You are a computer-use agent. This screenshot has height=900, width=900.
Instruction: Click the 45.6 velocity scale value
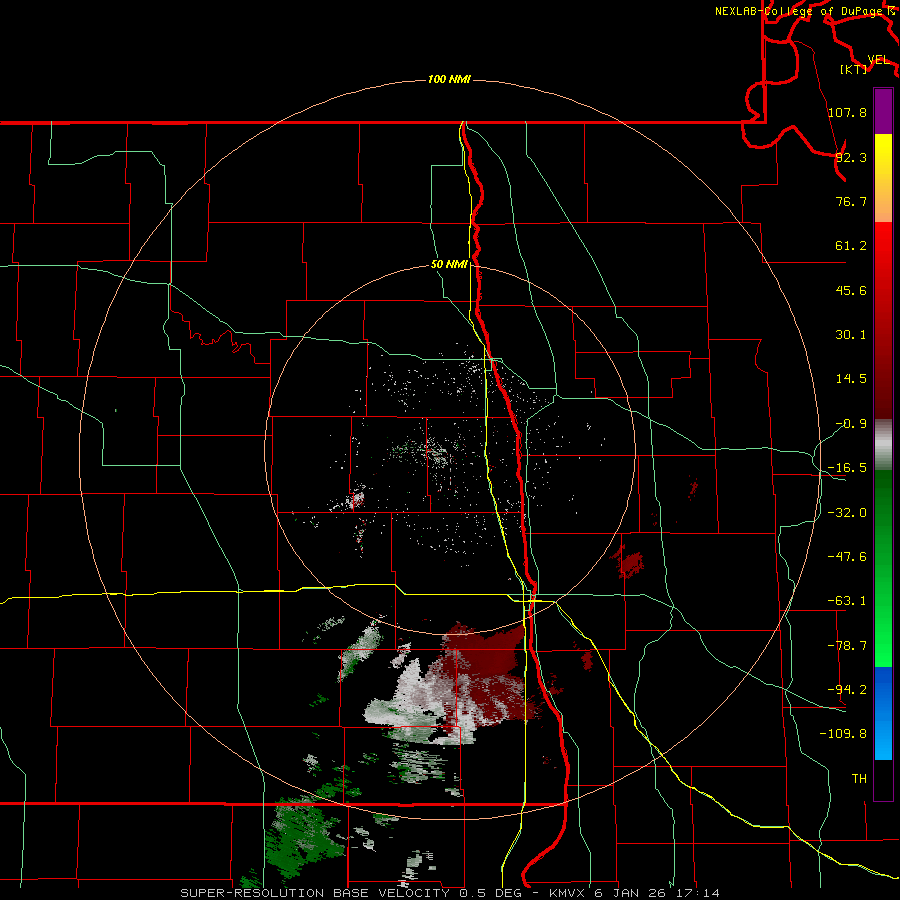851,290
